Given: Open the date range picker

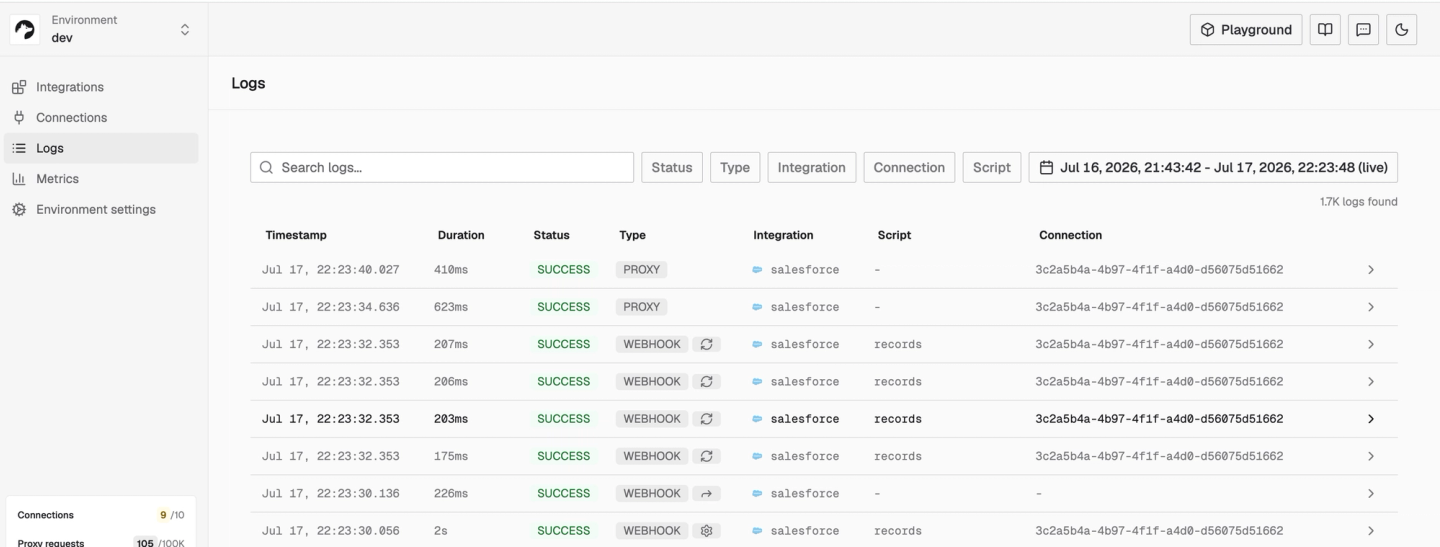Looking at the screenshot, I should 1213,167.
